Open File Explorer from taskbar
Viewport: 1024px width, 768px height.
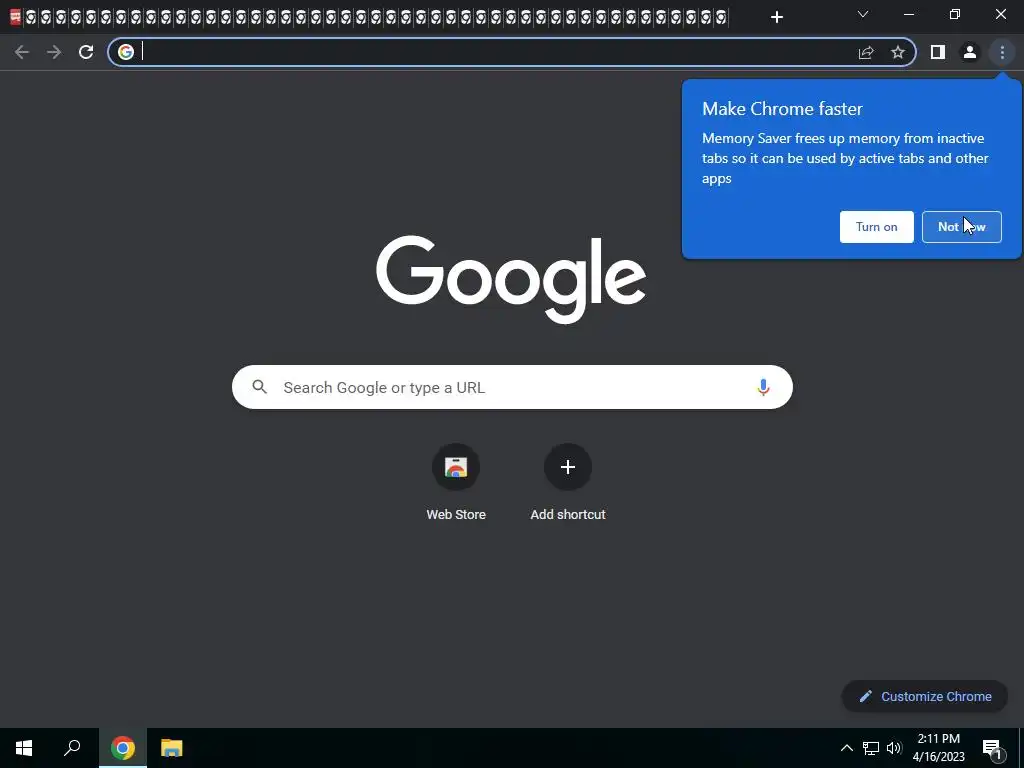coord(171,748)
